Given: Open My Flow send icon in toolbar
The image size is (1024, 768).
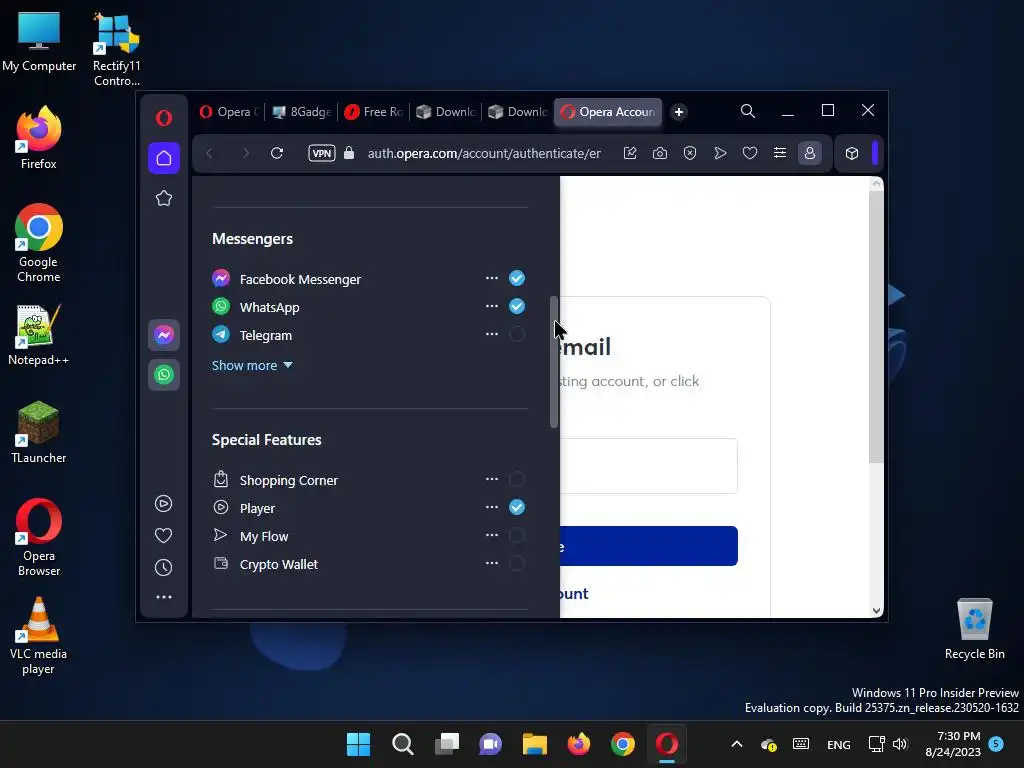Looking at the screenshot, I should coord(720,153).
